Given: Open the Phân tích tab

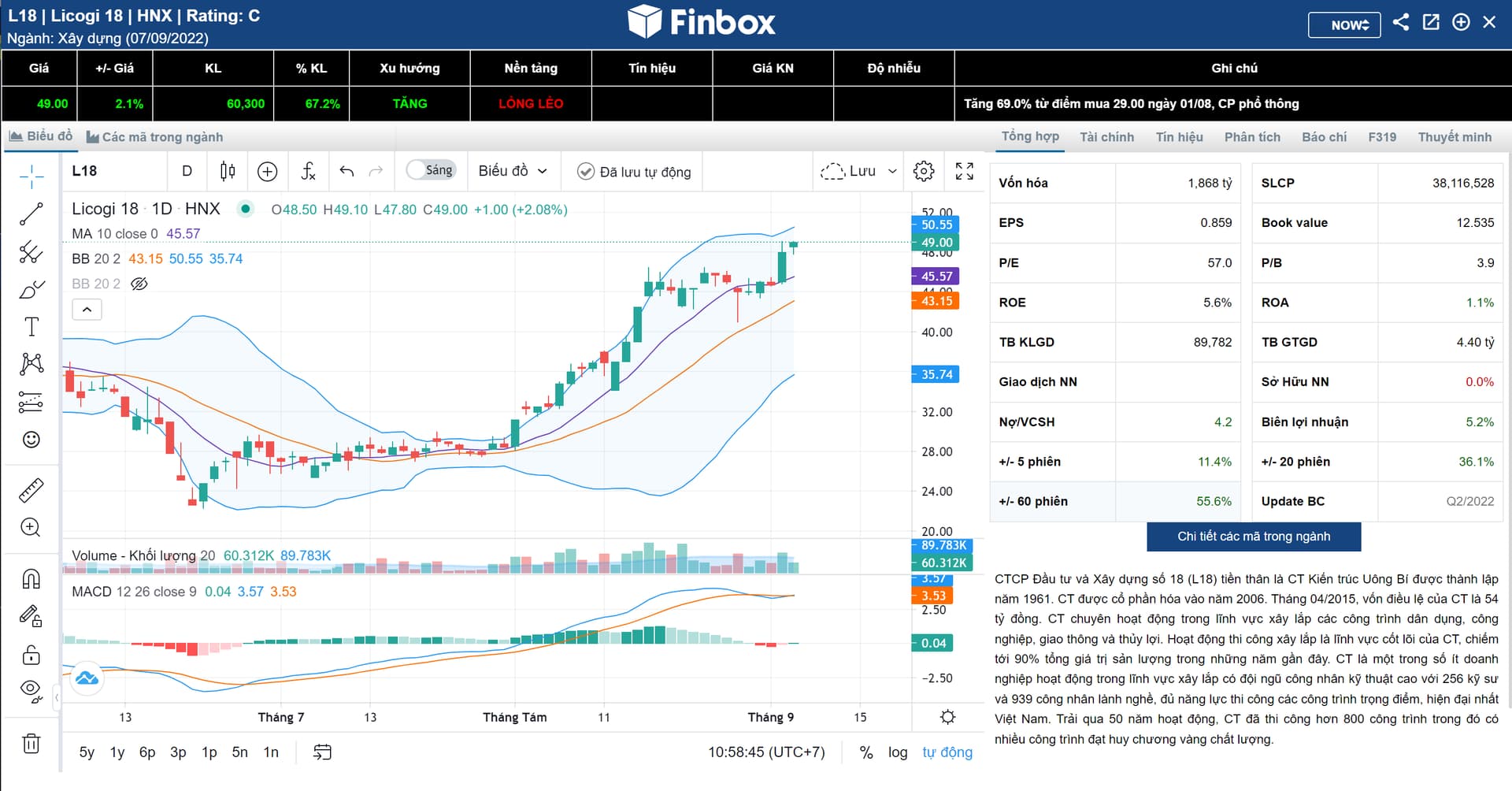Looking at the screenshot, I should coord(1252,137).
